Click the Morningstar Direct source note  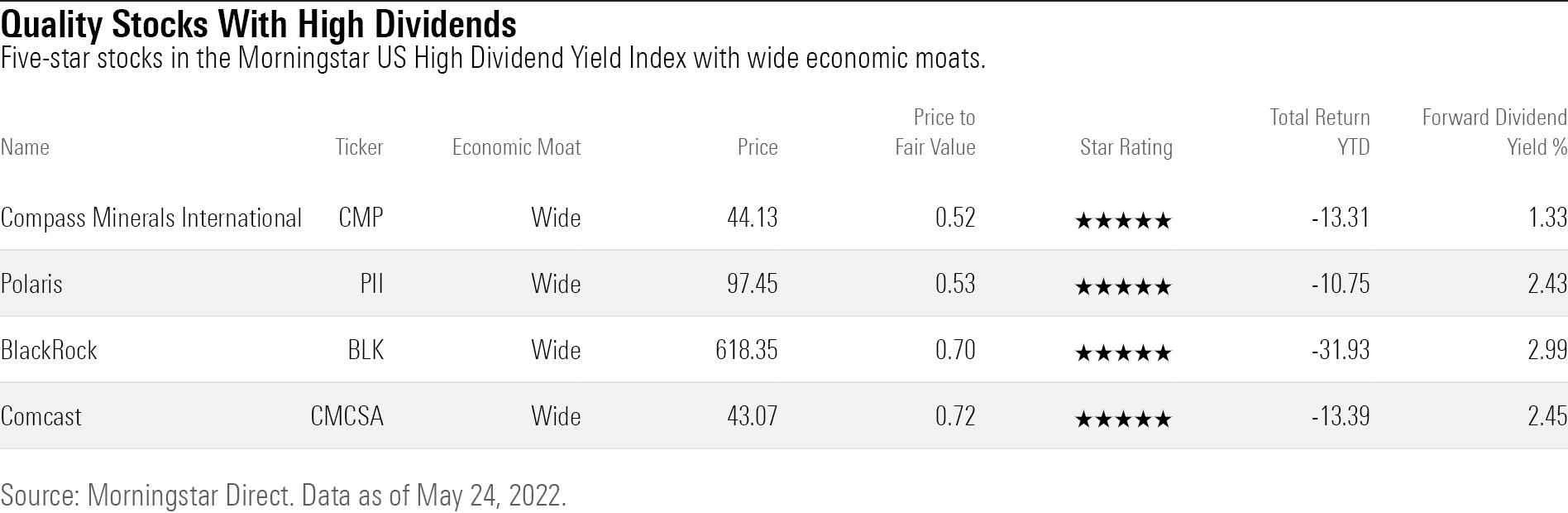coord(284,495)
